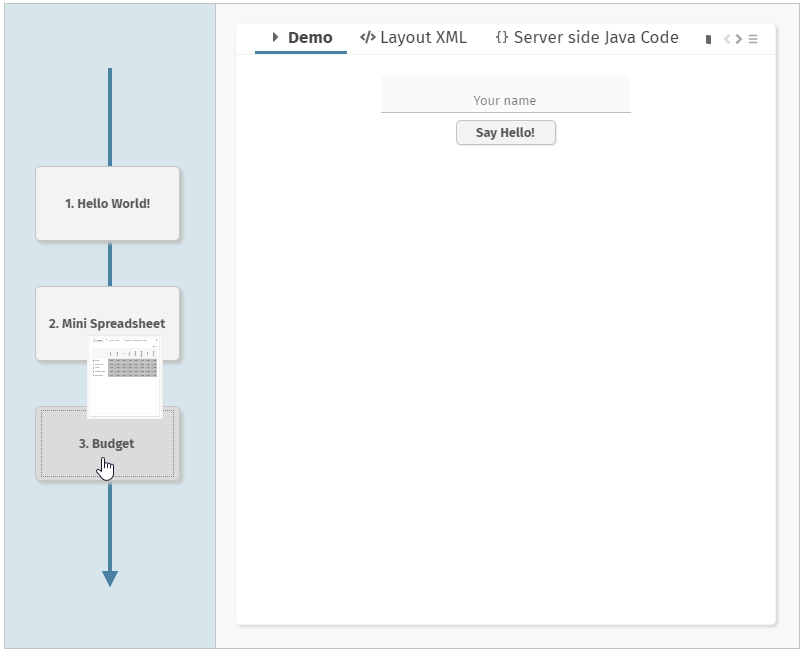Click the timeline segment below the Budget step
This screenshot has width=805, height=653.
pyautogui.click(x=110, y=525)
